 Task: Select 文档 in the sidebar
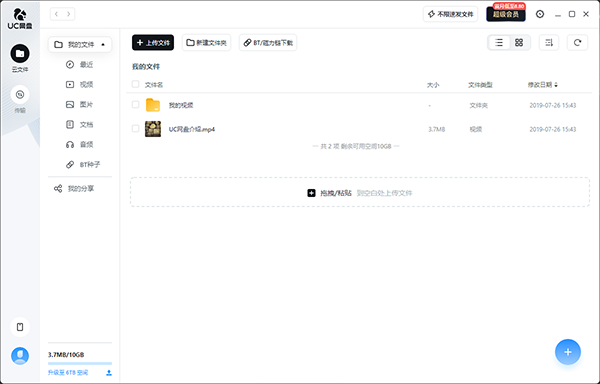[86, 125]
